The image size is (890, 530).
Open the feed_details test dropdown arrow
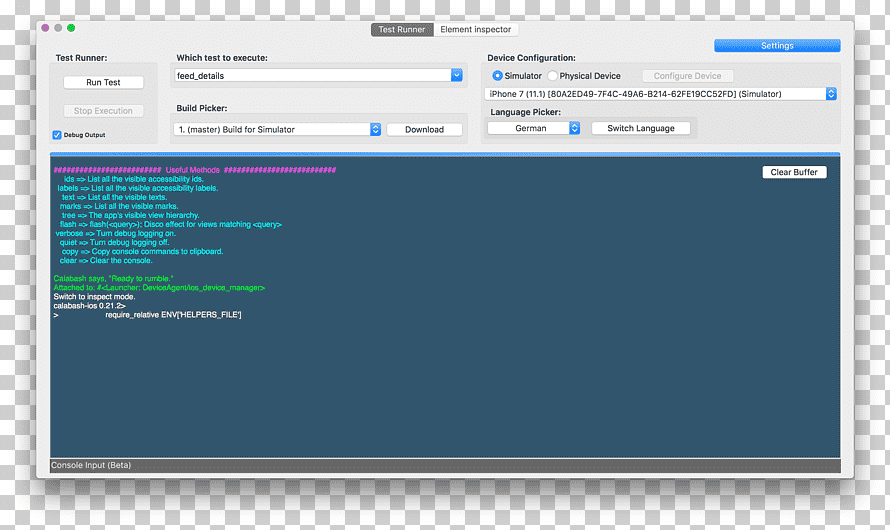(x=456, y=75)
